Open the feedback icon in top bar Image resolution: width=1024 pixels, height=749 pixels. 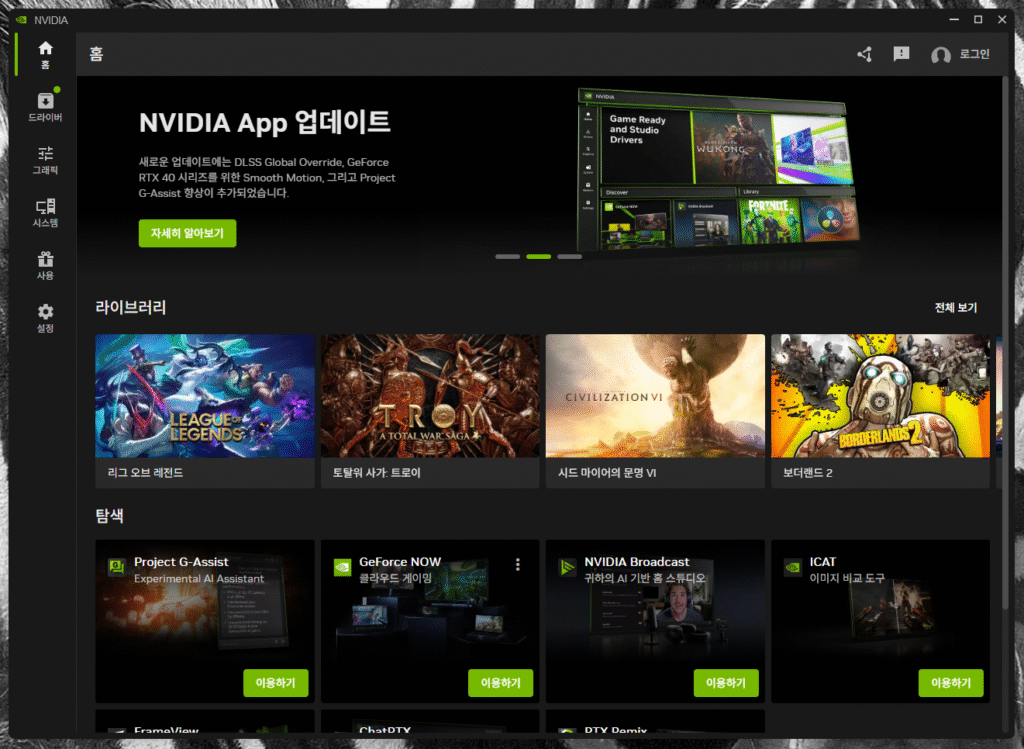(x=901, y=54)
